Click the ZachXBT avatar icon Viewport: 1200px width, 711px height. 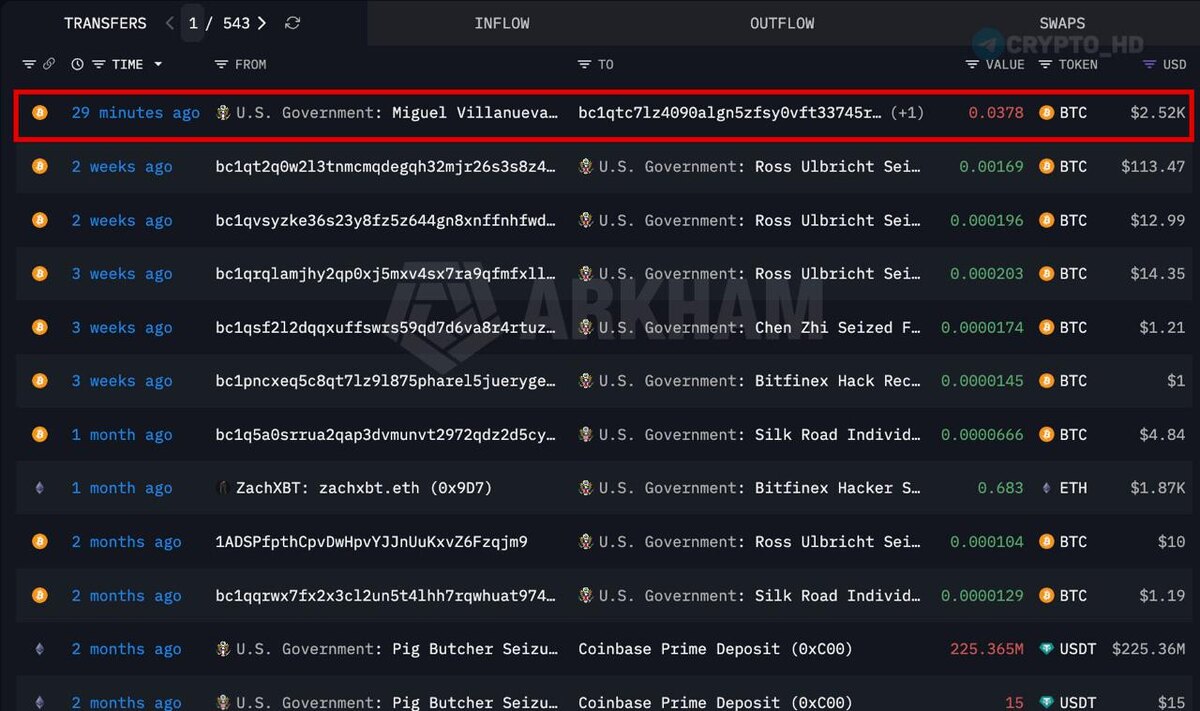click(x=223, y=488)
